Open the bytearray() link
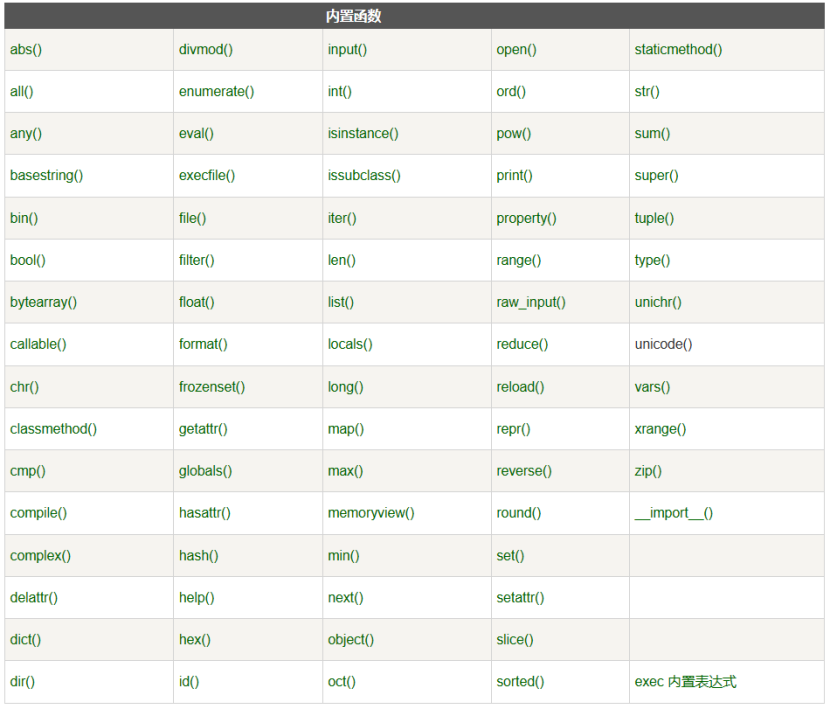 coord(43,302)
